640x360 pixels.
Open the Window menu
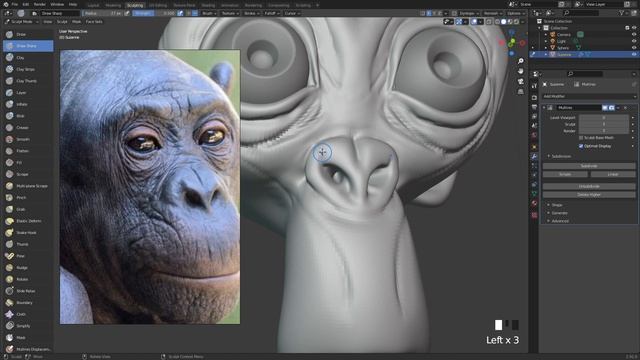[57, 4]
